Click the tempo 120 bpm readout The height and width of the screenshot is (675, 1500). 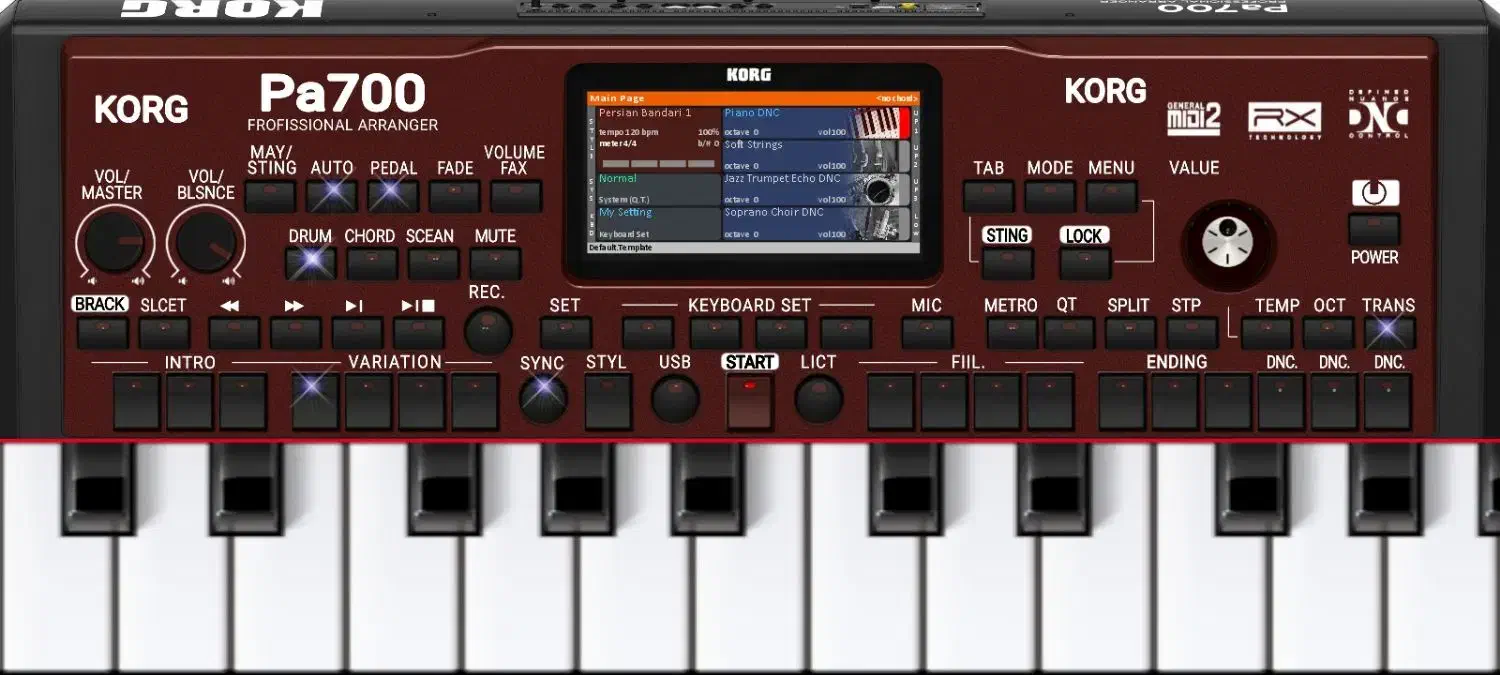[x=629, y=132]
